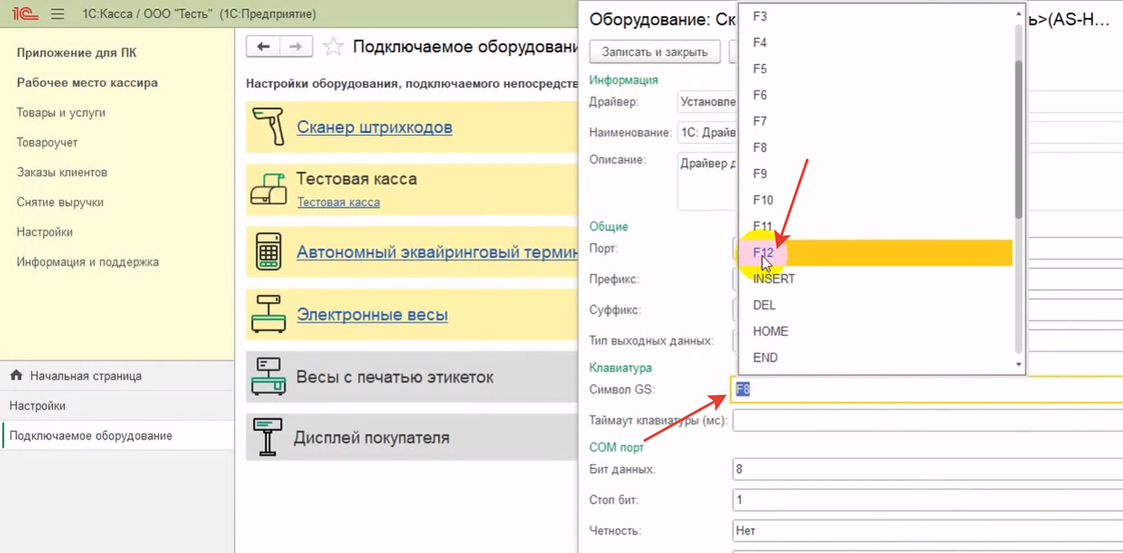Screen dimensions: 1123x553
Task: Open Заказы клиентов section
Action: pyautogui.click(x=62, y=173)
